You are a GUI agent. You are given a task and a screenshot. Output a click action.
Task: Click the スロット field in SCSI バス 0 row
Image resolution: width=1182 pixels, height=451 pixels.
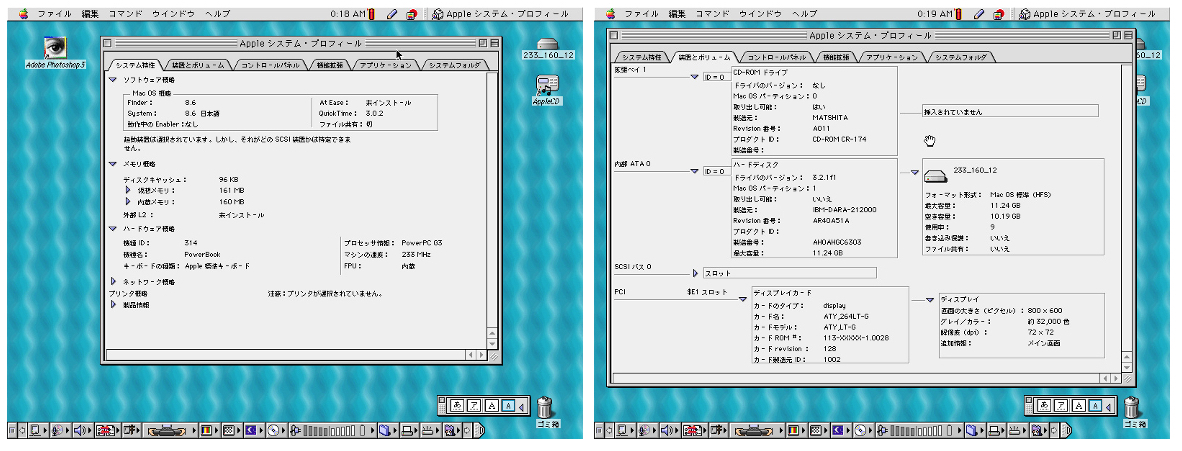[x=790, y=273]
